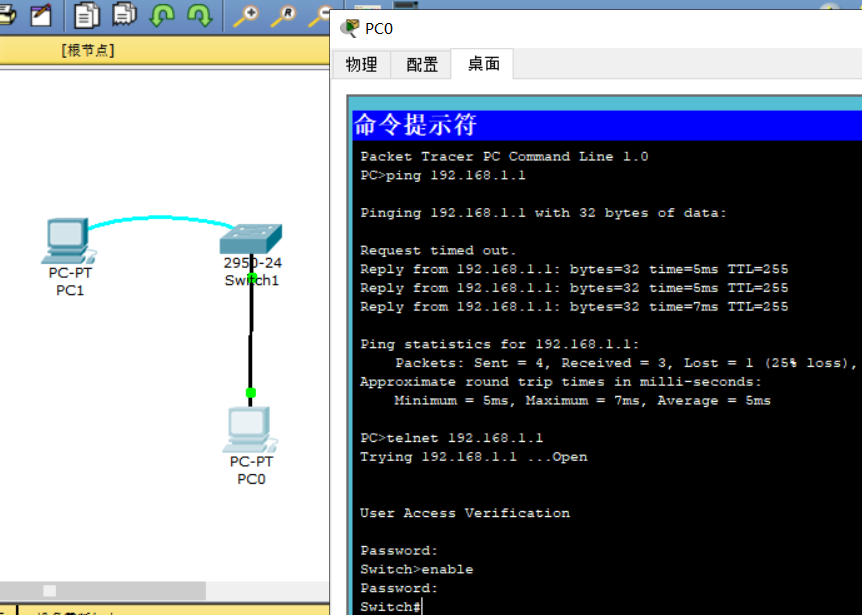Click the Switch# prompt line
This screenshot has height=615, width=862.
point(391,607)
